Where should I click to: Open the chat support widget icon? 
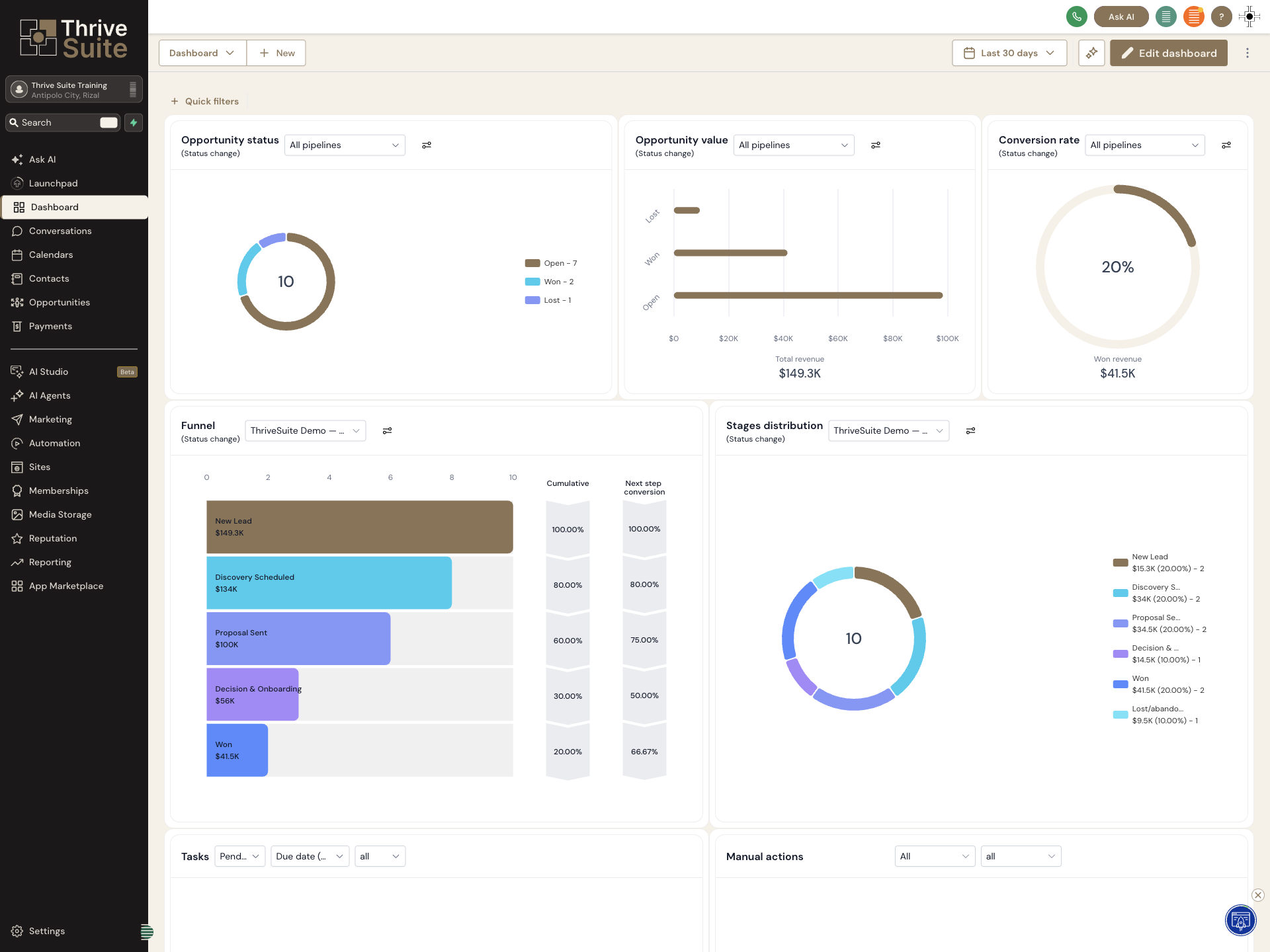point(1240,920)
